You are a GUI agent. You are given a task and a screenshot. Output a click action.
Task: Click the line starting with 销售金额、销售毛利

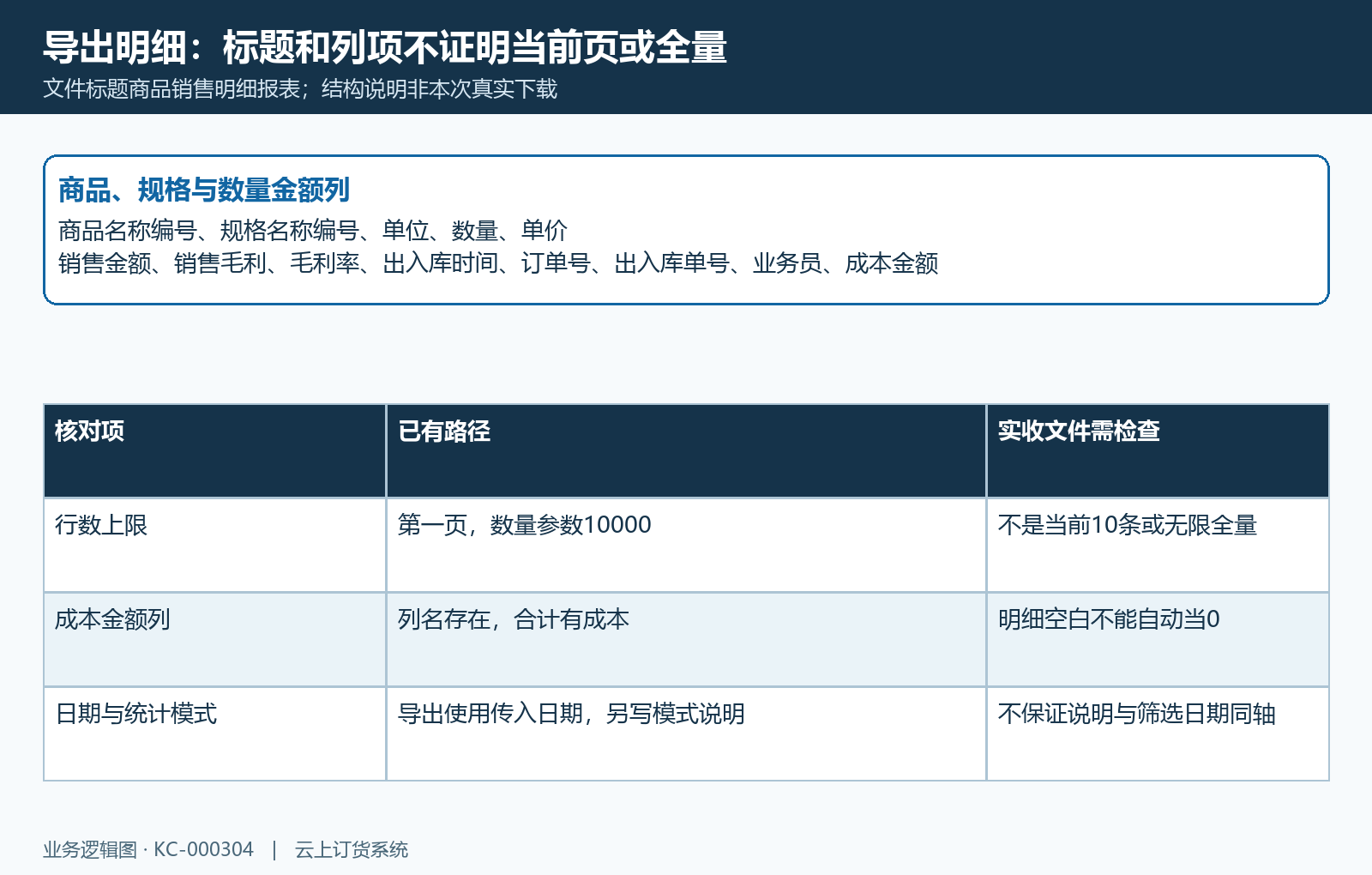pyautogui.click(x=498, y=262)
